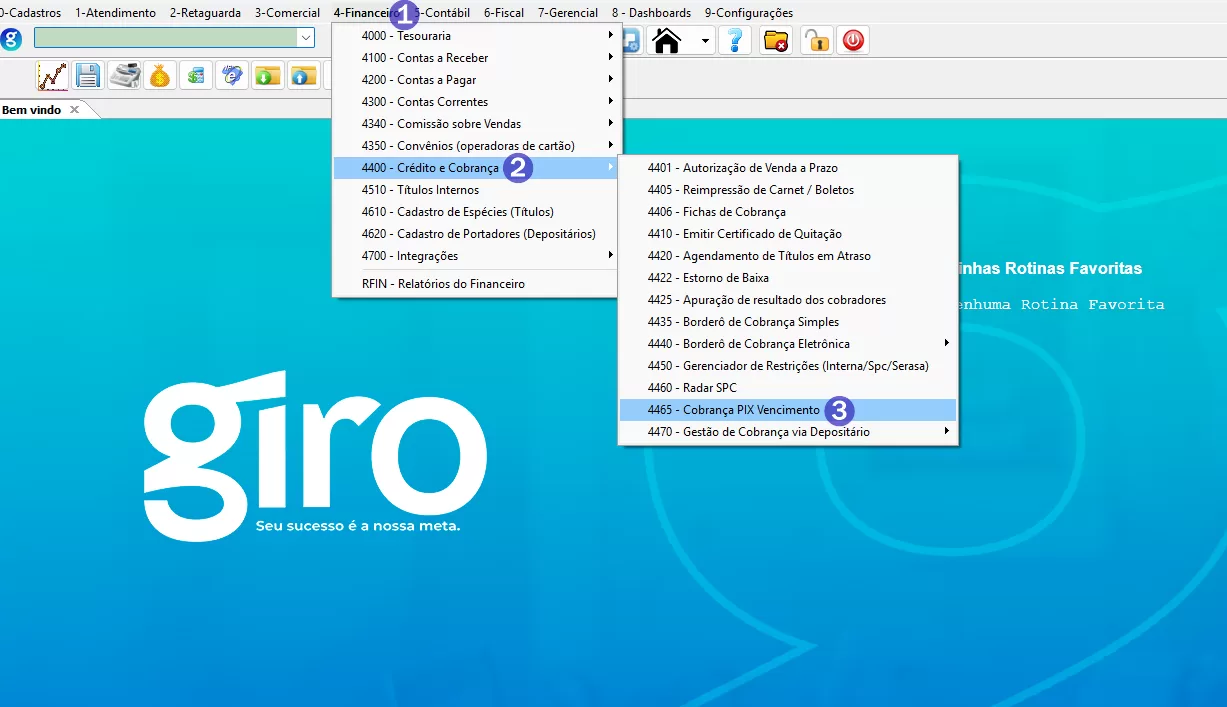Image resolution: width=1227 pixels, height=707 pixels.
Task: Click the line chart icon in toolbar
Action: tap(52, 76)
